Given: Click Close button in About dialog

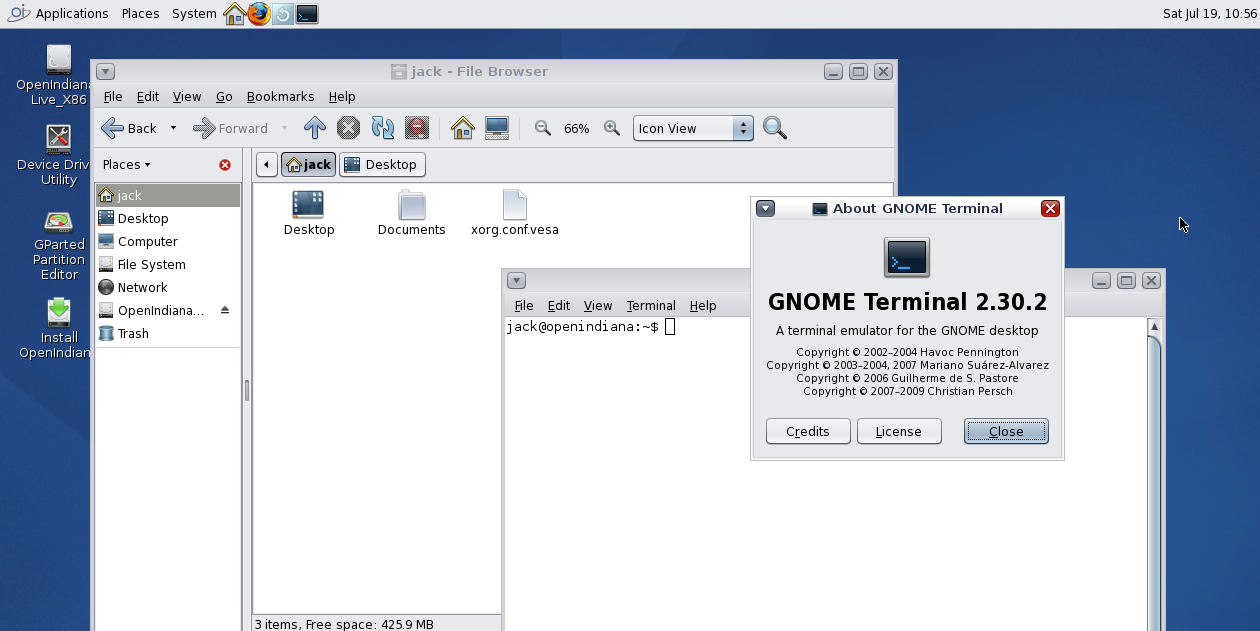Looking at the screenshot, I should coord(1006,431).
